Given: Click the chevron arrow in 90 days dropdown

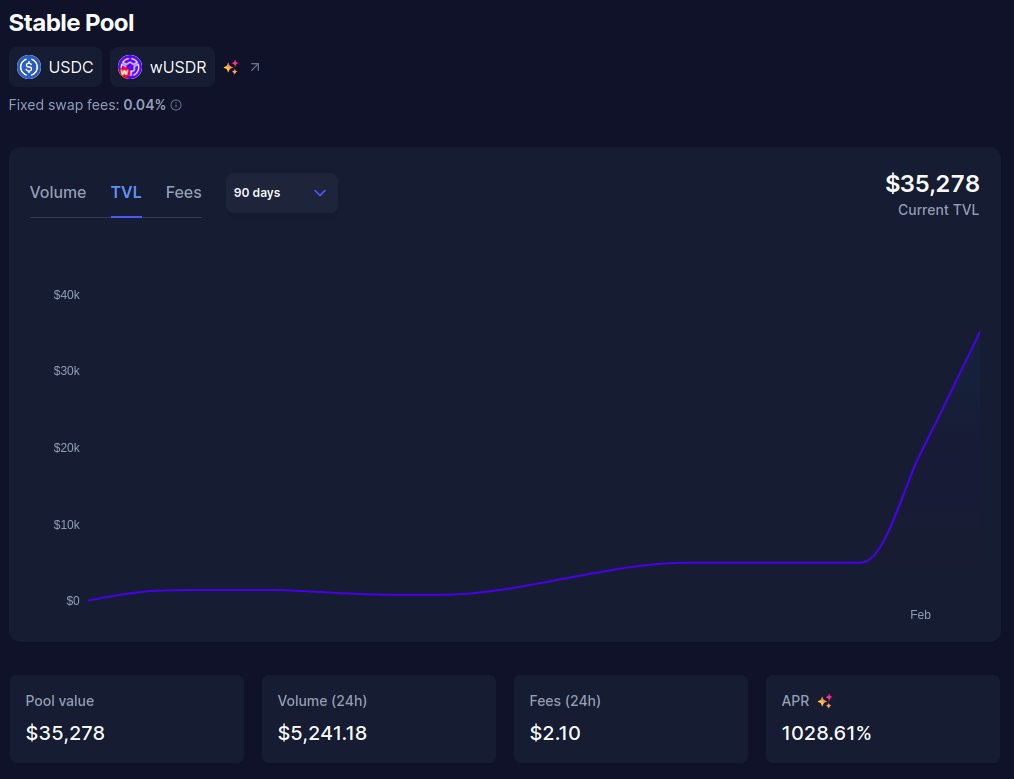Looking at the screenshot, I should [x=319, y=193].
